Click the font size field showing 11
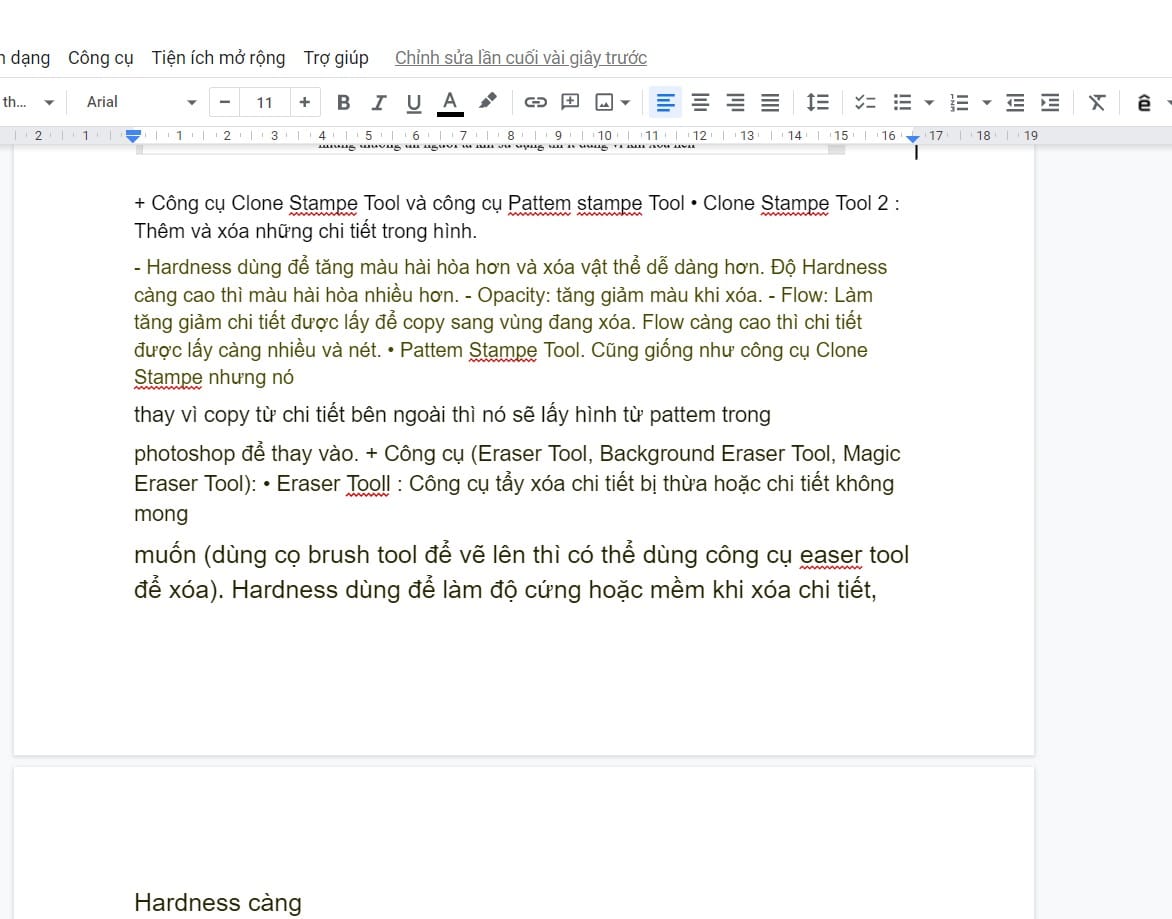 [265, 102]
